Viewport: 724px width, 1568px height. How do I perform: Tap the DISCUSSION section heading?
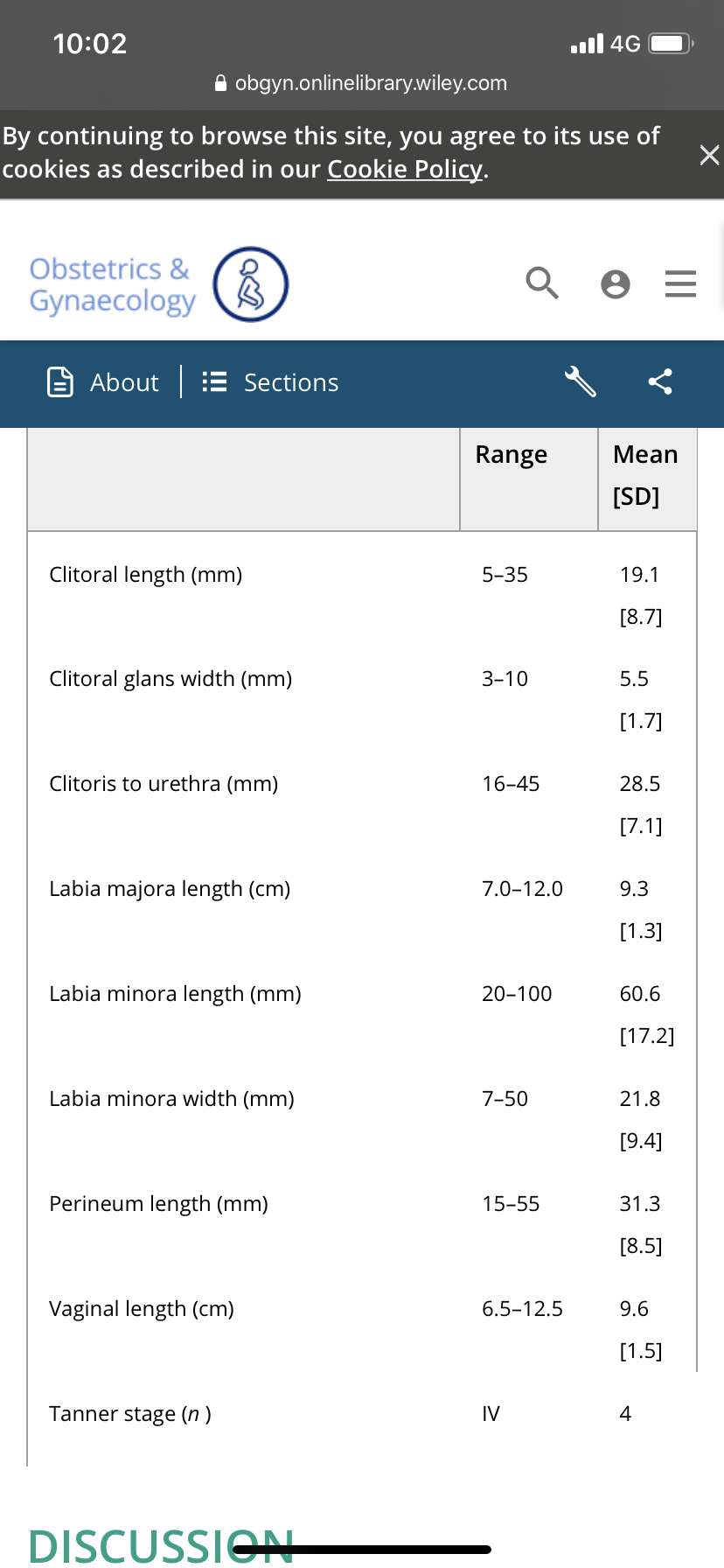point(162,1545)
